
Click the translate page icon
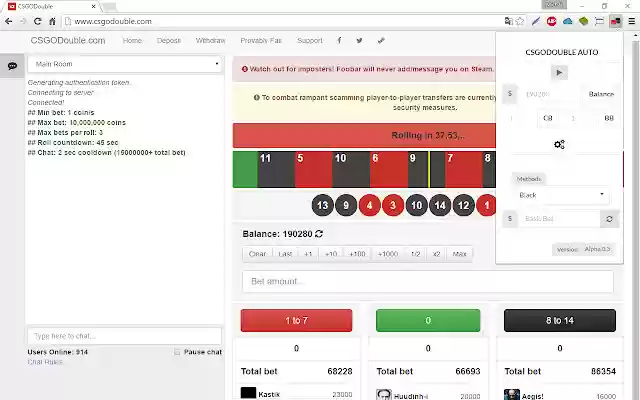(x=509, y=21)
